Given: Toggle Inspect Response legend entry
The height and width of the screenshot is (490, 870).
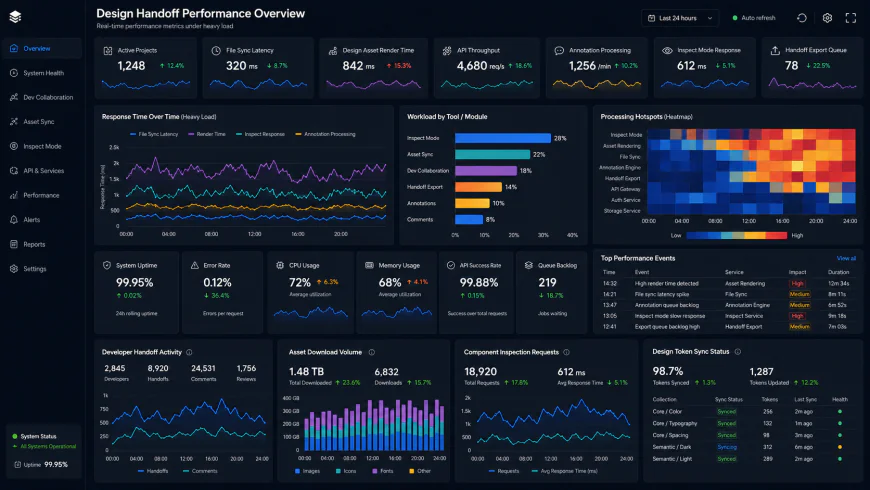Looking at the screenshot, I should (x=260, y=134).
